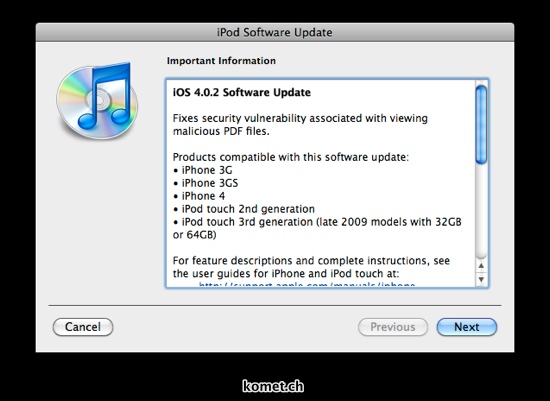
Task: Click "Fixes security vulnerability" paragraph
Action: (x=300, y=125)
